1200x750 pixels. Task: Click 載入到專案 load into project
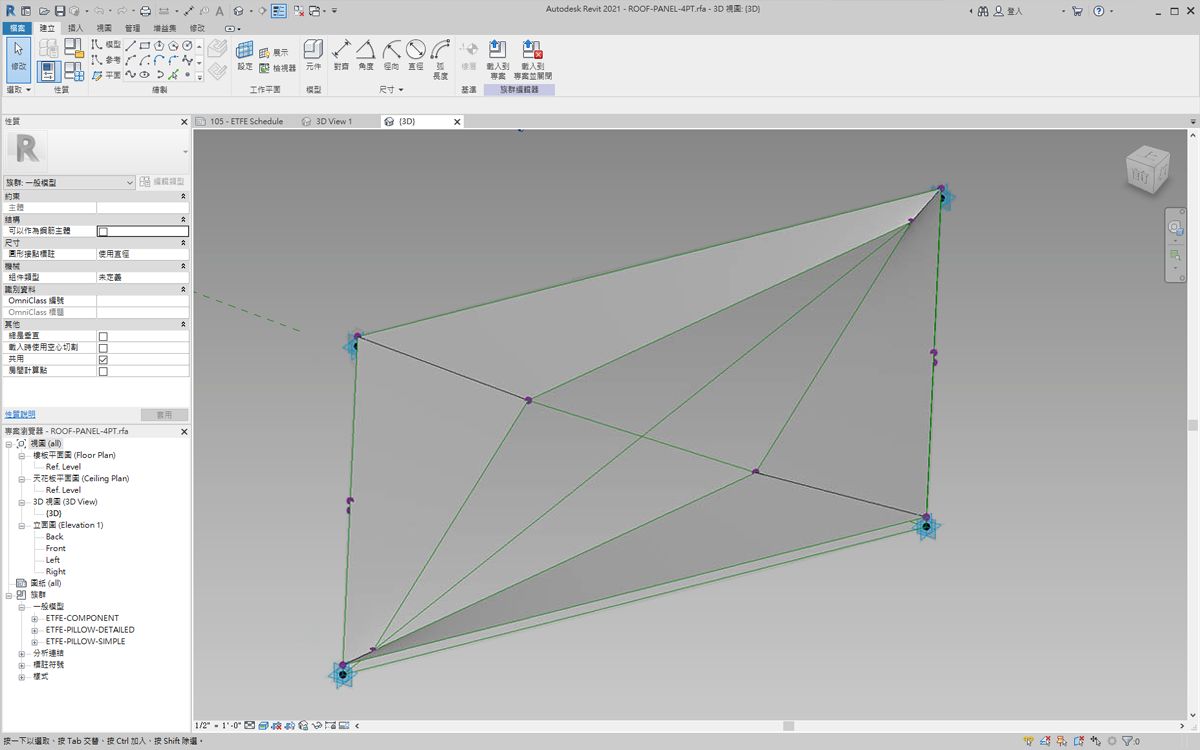point(498,60)
